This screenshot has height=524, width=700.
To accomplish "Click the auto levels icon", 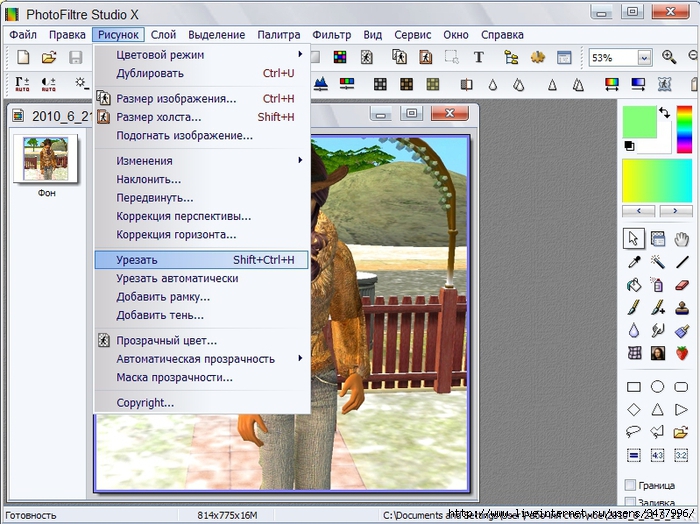I will (22, 84).
